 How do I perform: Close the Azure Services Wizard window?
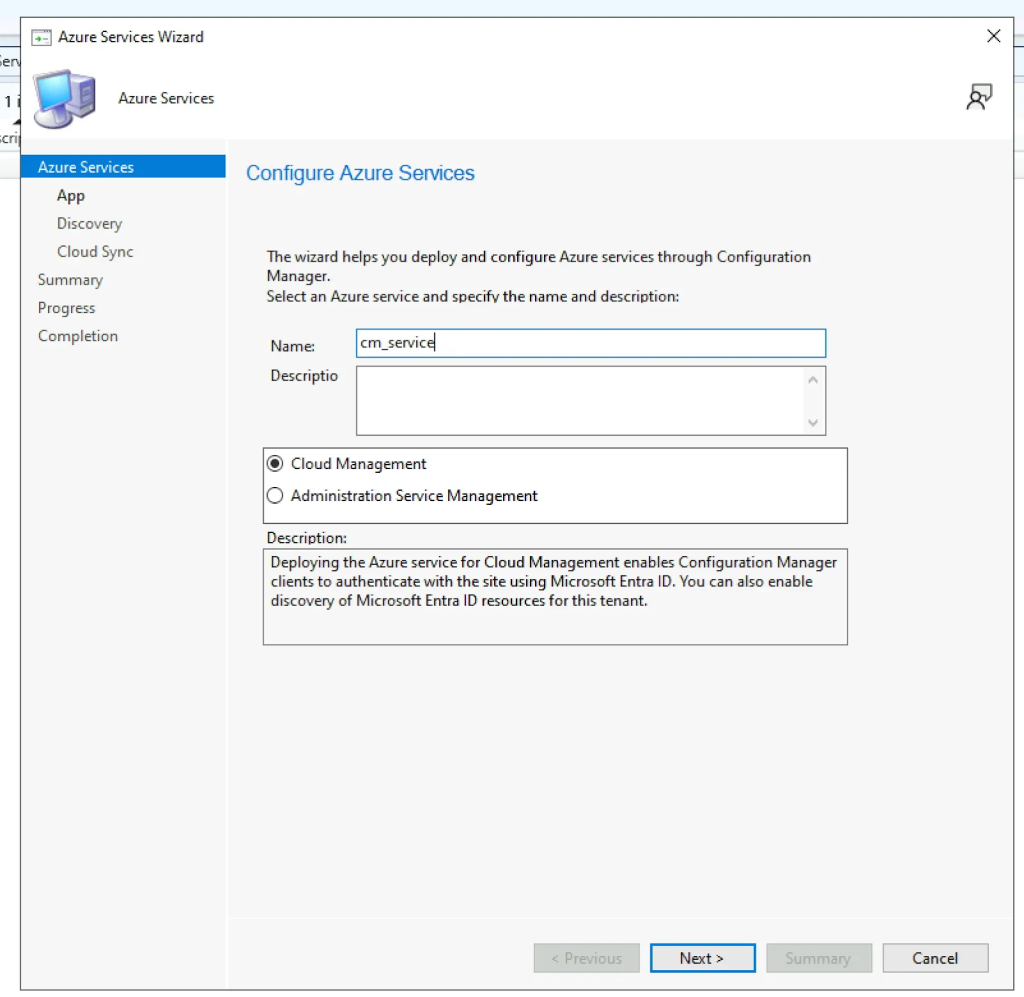tap(993, 37)
